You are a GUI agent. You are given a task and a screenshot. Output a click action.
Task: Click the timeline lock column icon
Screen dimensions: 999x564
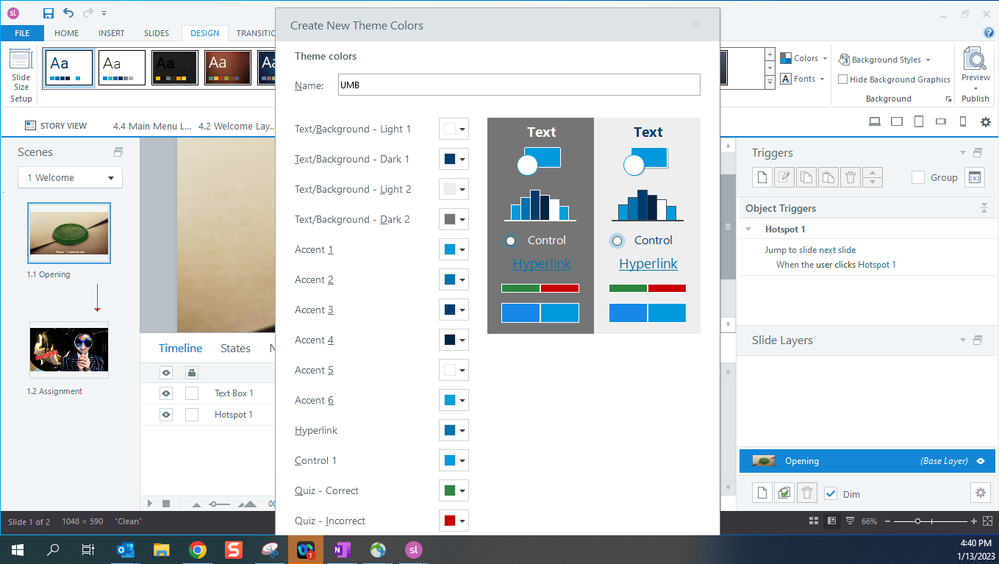coord(192,373)
